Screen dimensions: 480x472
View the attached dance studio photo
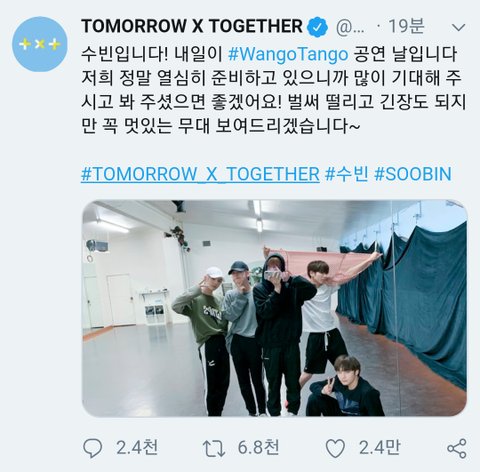click(x=274, y=308)
